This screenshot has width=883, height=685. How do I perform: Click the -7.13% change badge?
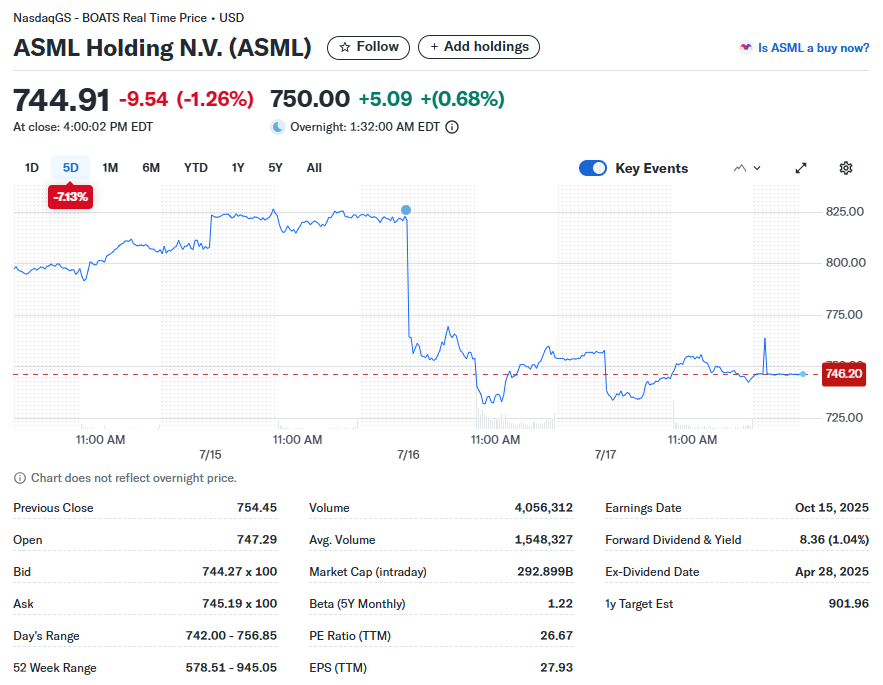click(x=70, y=197)
